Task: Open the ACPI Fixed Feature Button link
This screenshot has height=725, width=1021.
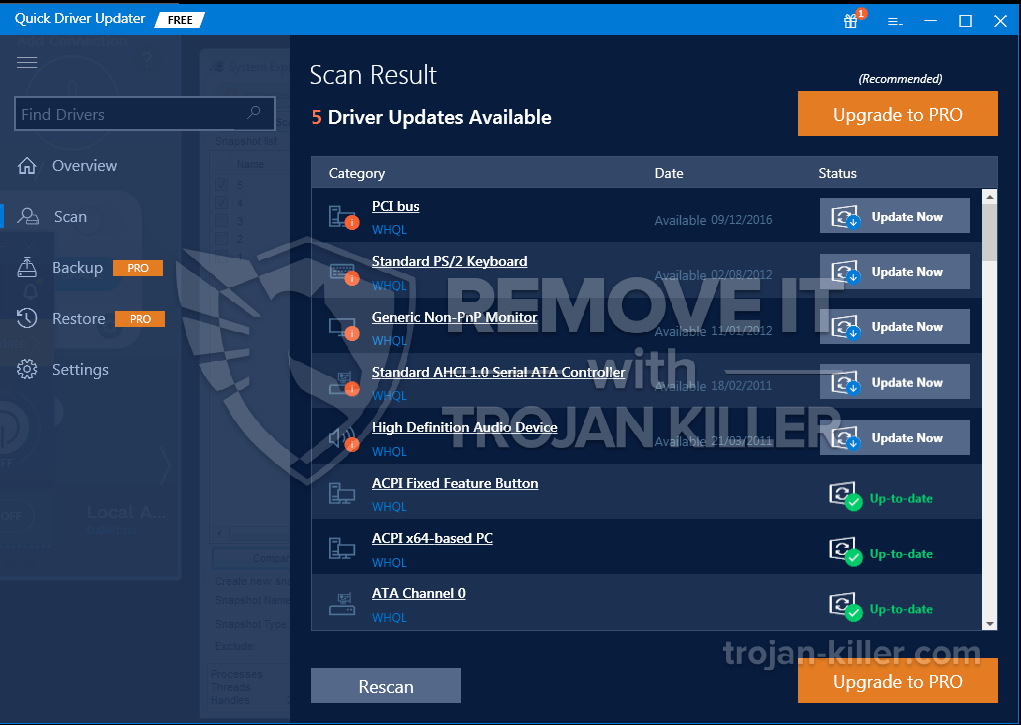Action: coord(455,483)
